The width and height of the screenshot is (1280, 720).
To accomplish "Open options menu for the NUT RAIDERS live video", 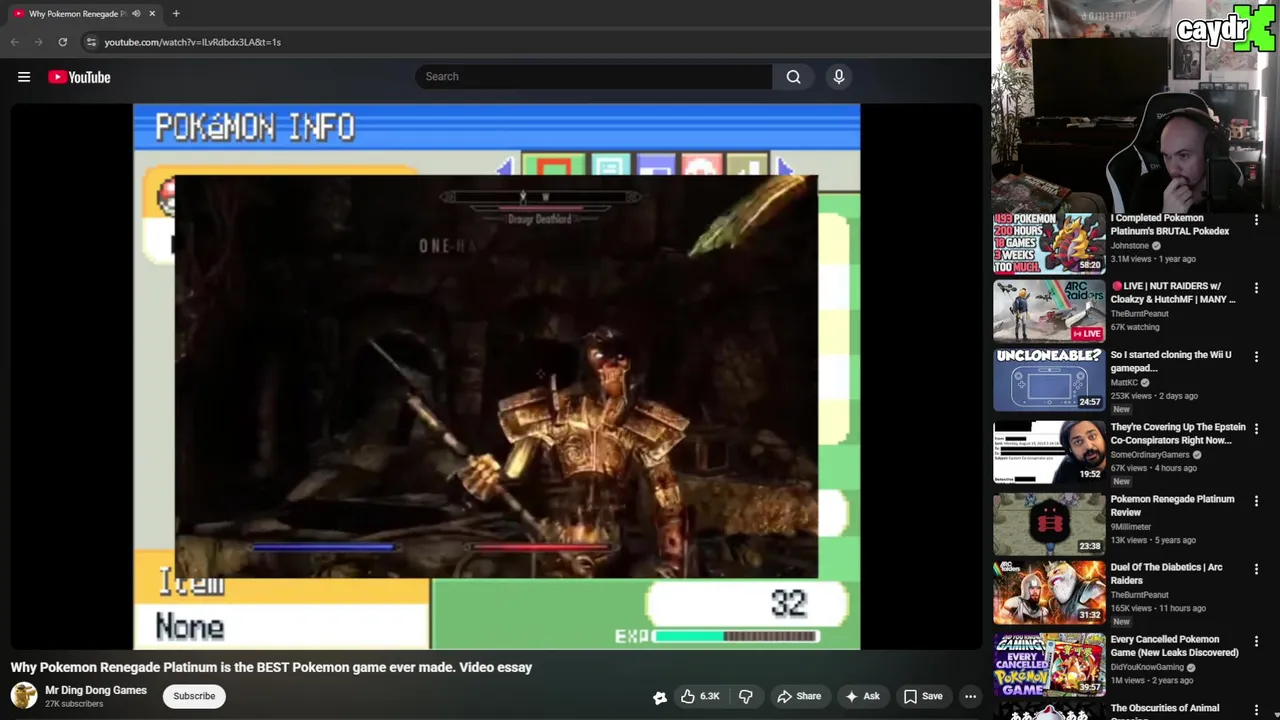I will pos(1256,288).
